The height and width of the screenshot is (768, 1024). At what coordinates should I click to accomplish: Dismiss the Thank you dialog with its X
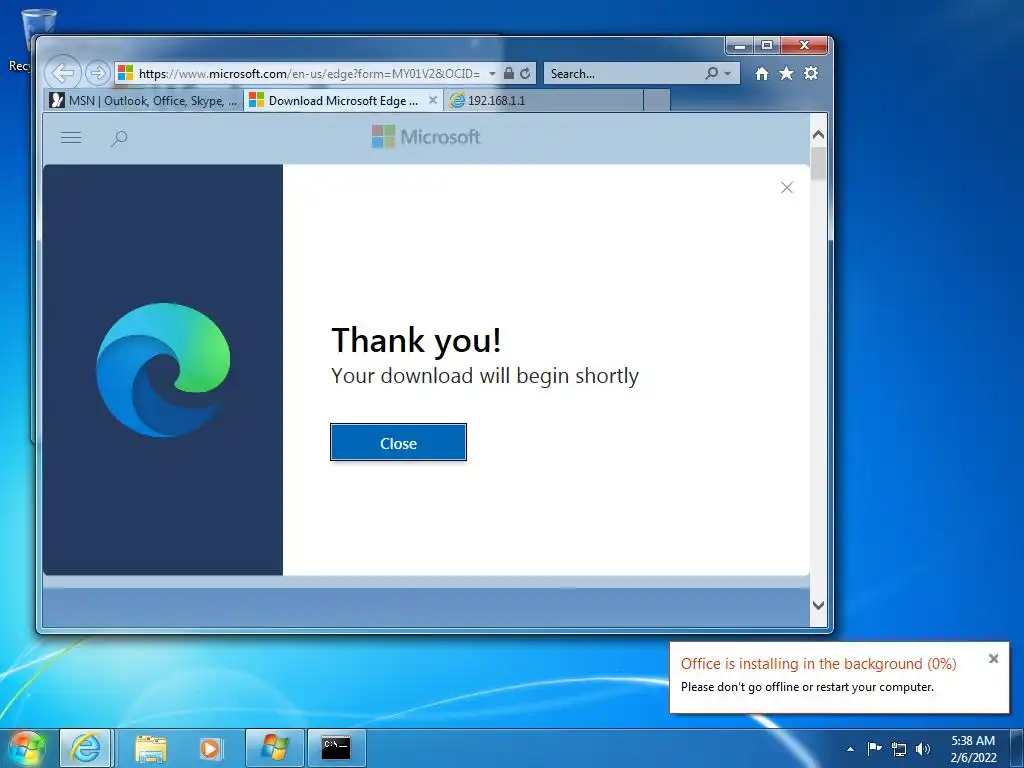[x=787, y=188]
